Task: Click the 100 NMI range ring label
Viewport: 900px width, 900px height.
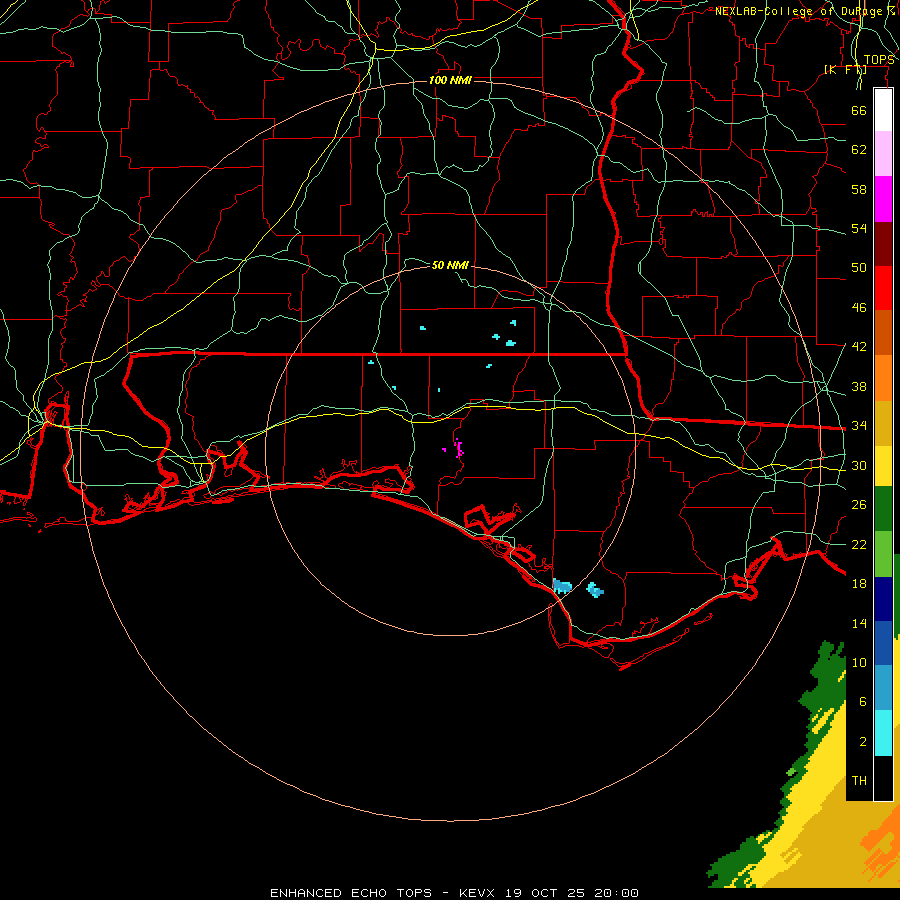Action: (450, 80)
